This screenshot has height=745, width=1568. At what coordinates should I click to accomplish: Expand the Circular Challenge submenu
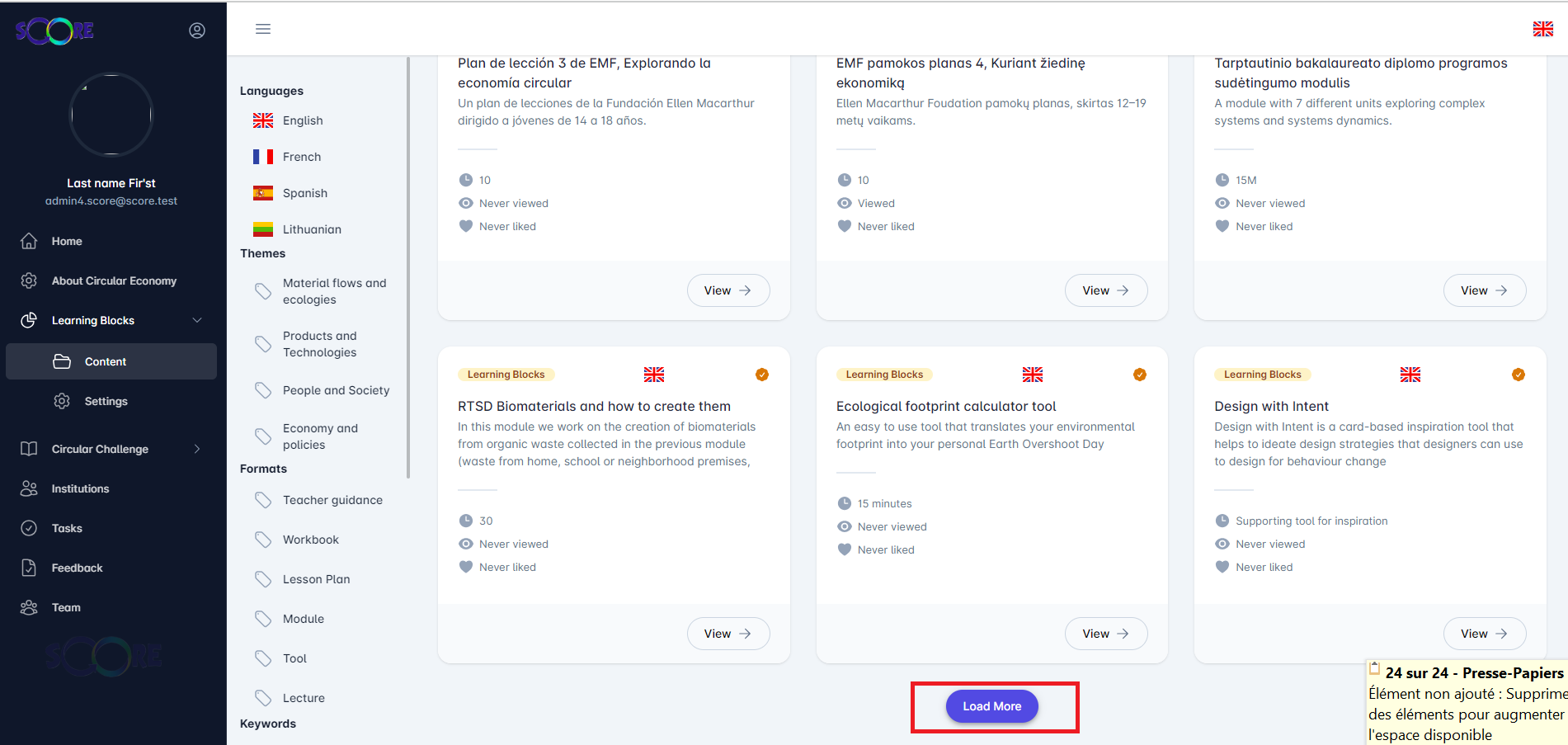pyautogui.click(x=196, y=449)
